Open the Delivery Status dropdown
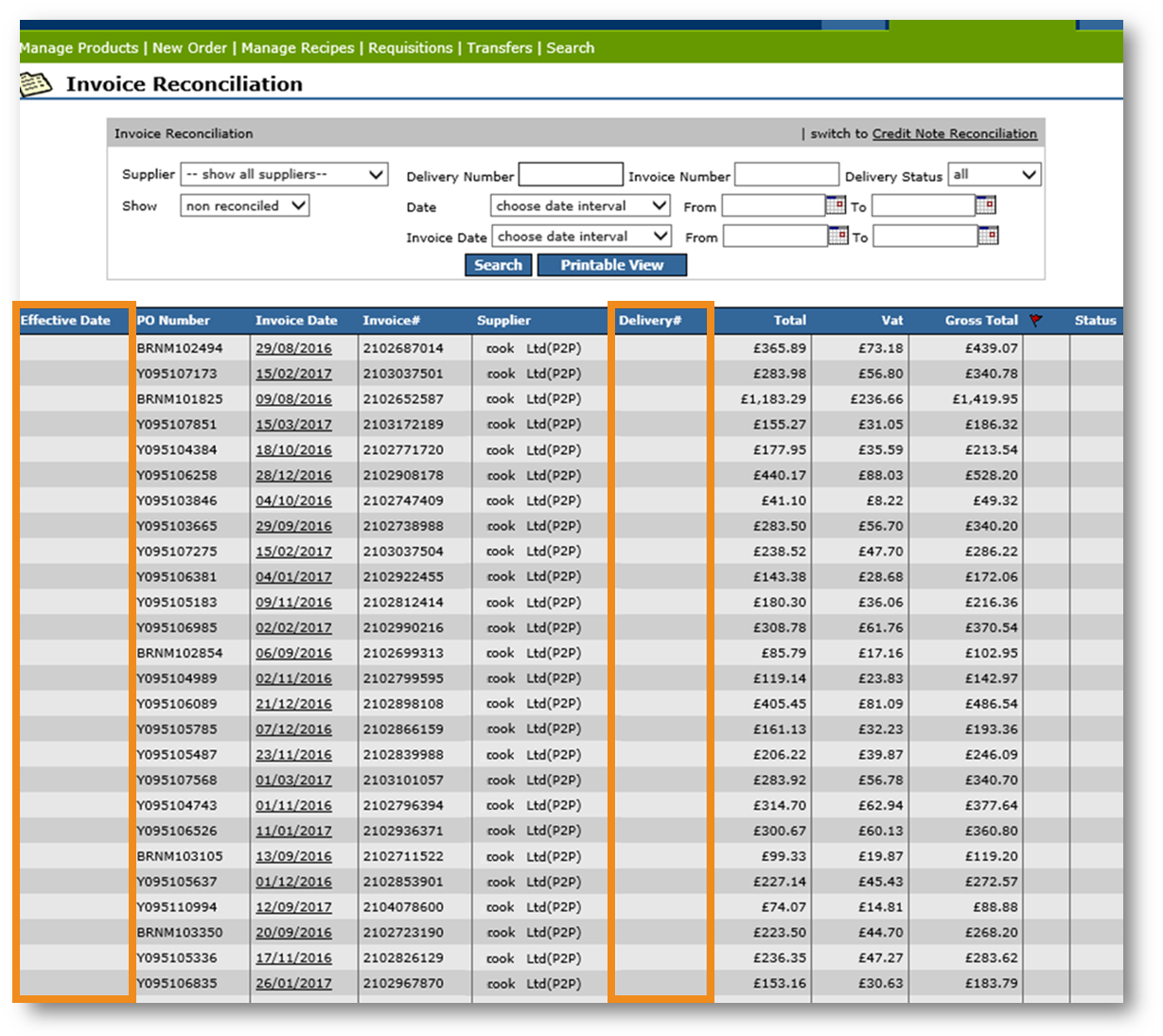The width and height of the screenshot is (1163, 1036). [x=994, y=175]
